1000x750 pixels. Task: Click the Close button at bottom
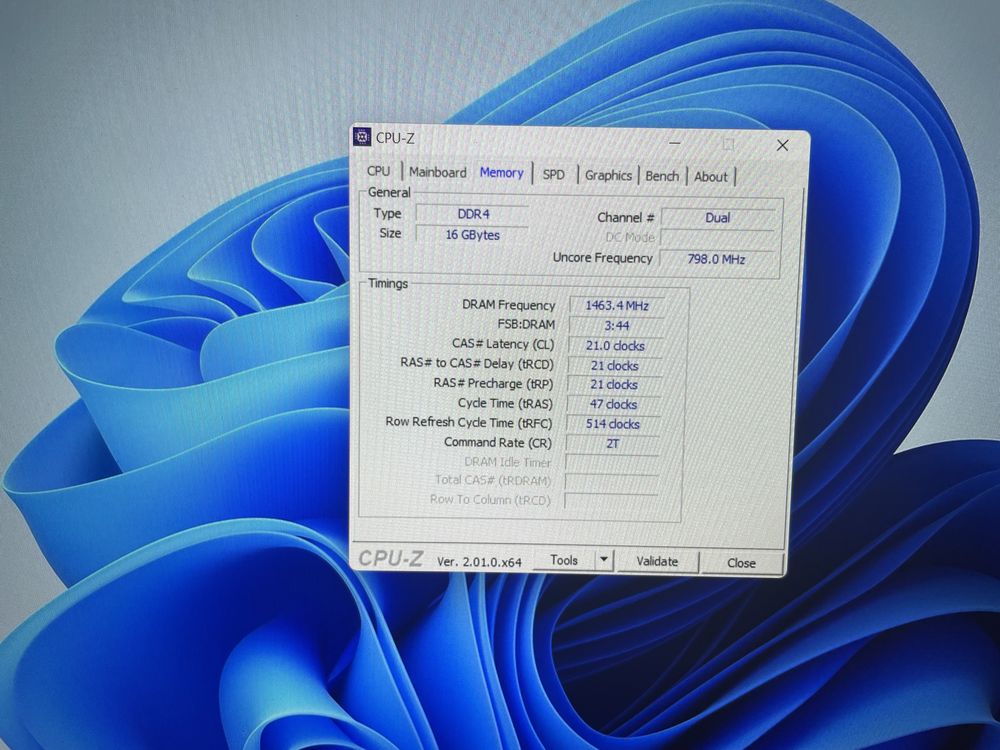tap(741, 563)
